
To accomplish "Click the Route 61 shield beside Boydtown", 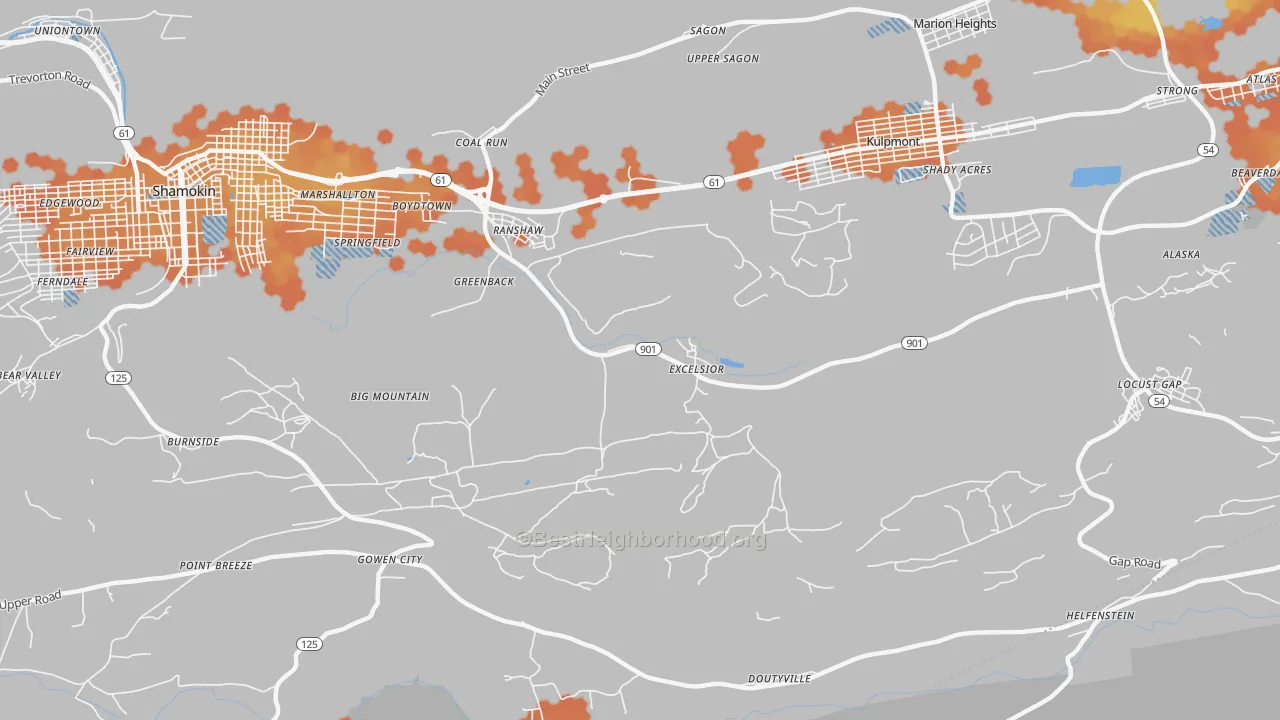I will click(x=441, y=180).
